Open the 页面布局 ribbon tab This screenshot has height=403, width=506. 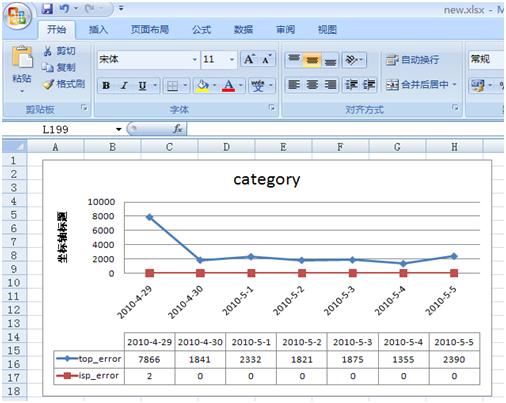150,30
